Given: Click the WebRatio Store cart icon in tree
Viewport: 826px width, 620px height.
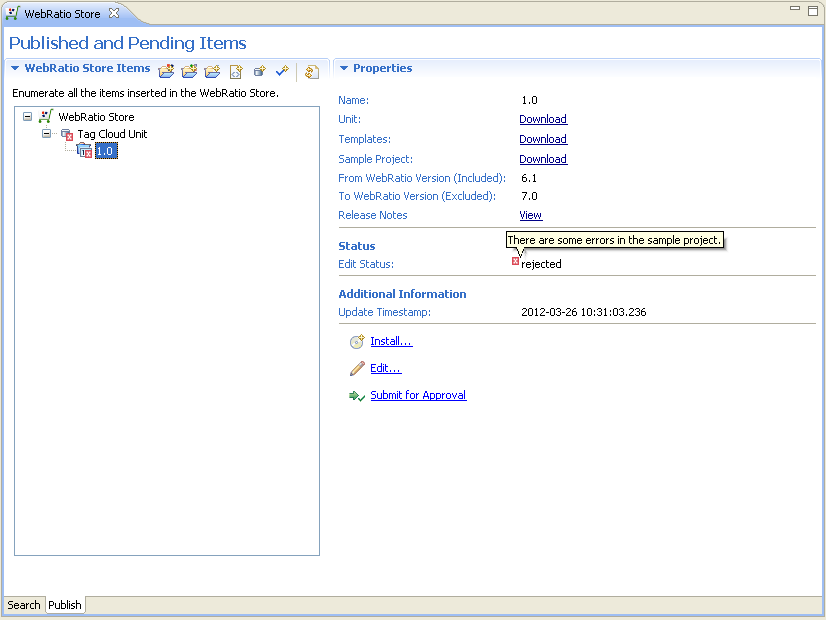Looking at the screenshot, I should click(x=46, y=116).
